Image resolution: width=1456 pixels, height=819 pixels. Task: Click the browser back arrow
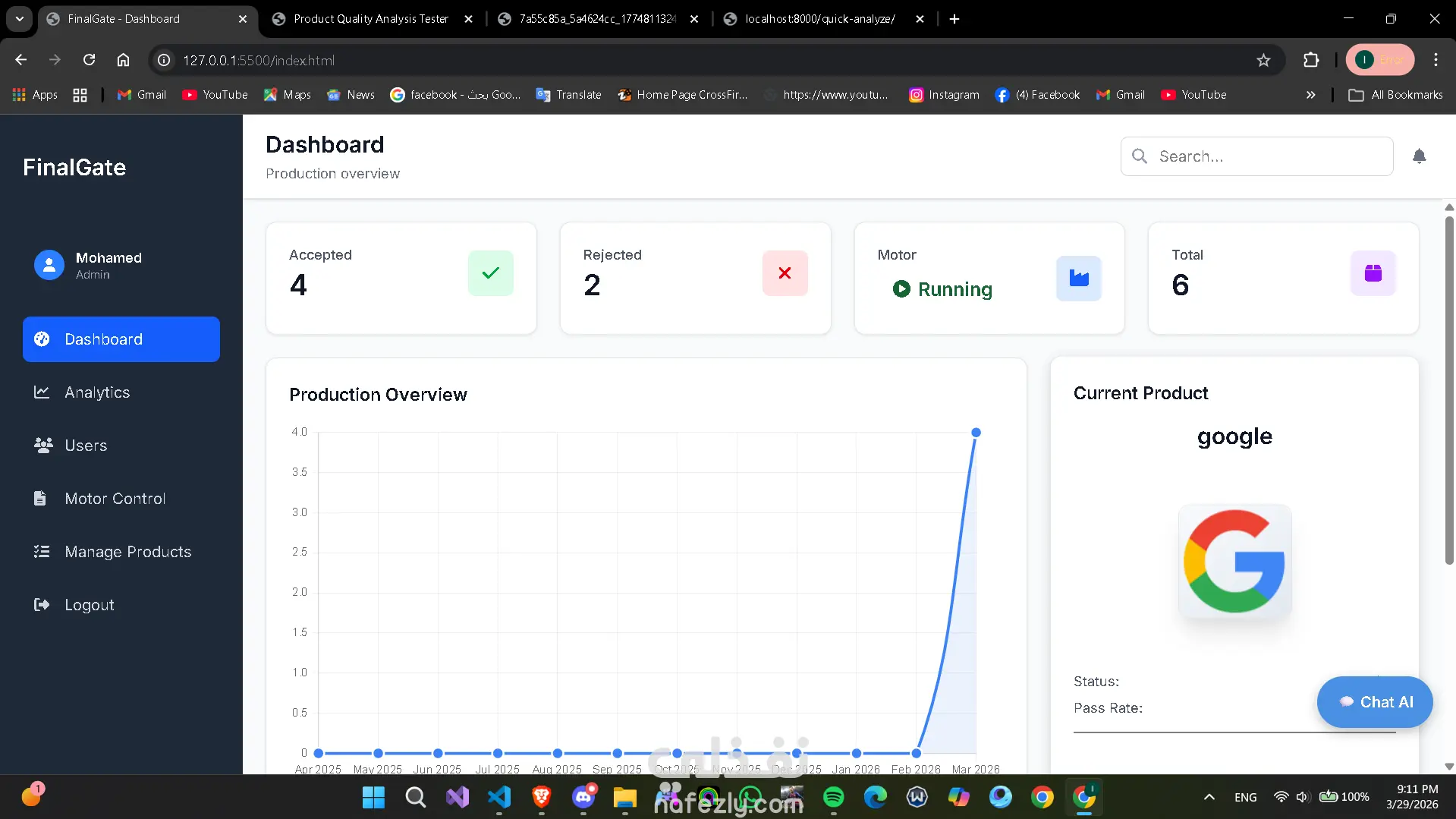(x=21, y=60)
